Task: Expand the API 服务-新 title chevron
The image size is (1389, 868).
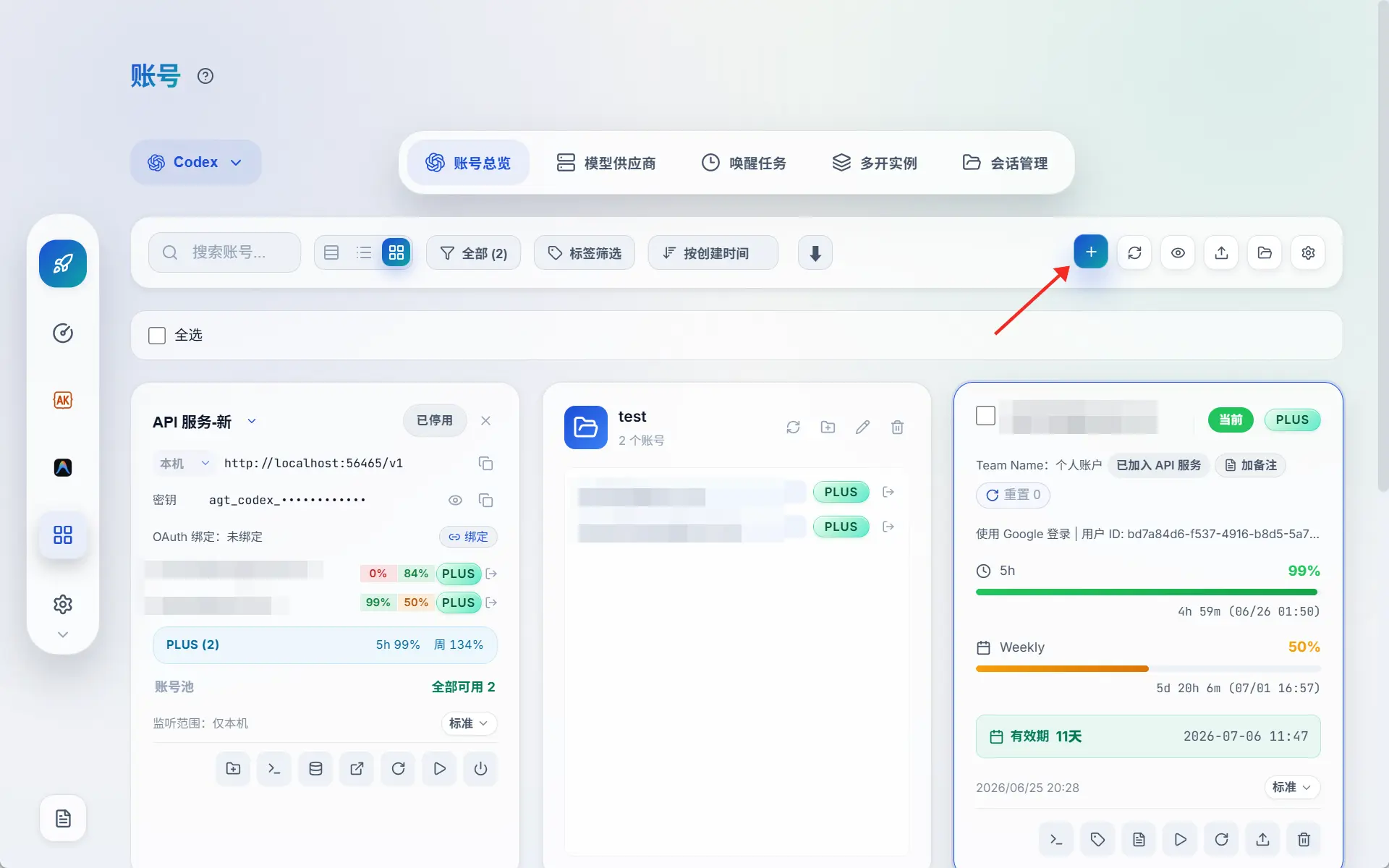Action: [252, 421]
